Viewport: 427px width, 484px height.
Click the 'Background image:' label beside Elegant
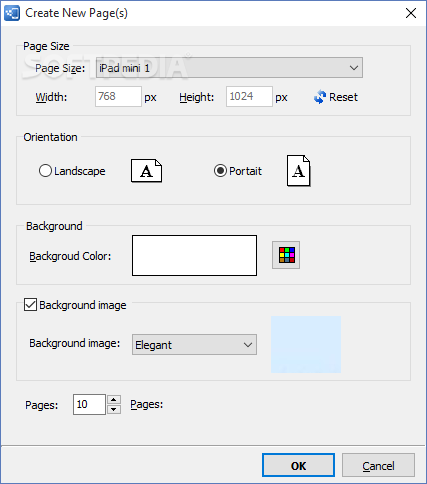(x=75, y=343)
